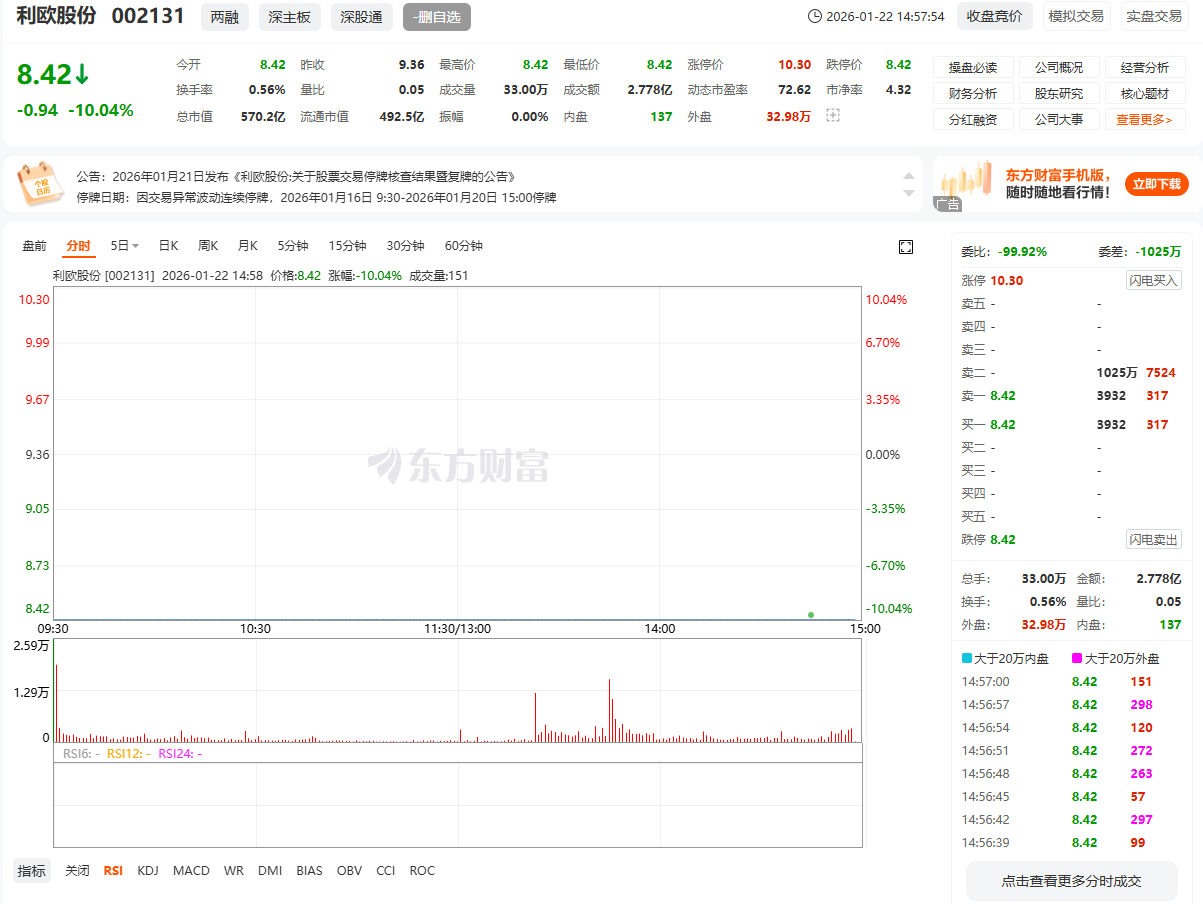Open 分红融资 link

[973, 119]
